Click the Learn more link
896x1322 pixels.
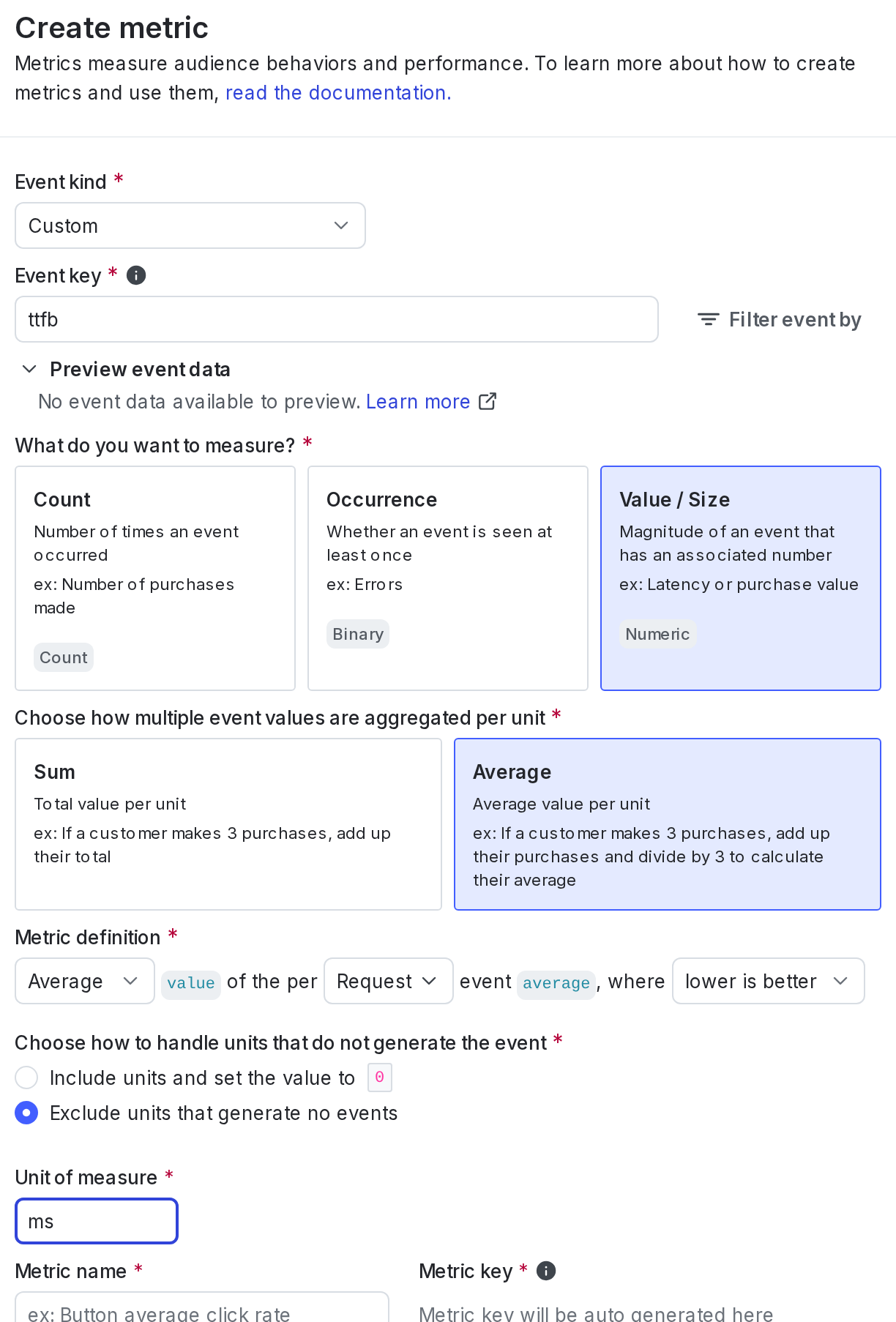click(x=418, y=401)
